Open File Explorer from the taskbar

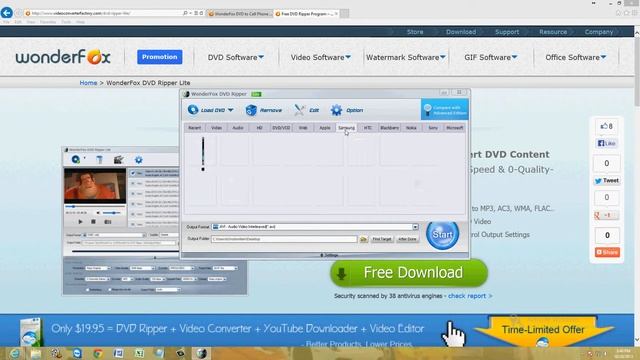pos(35,353)
